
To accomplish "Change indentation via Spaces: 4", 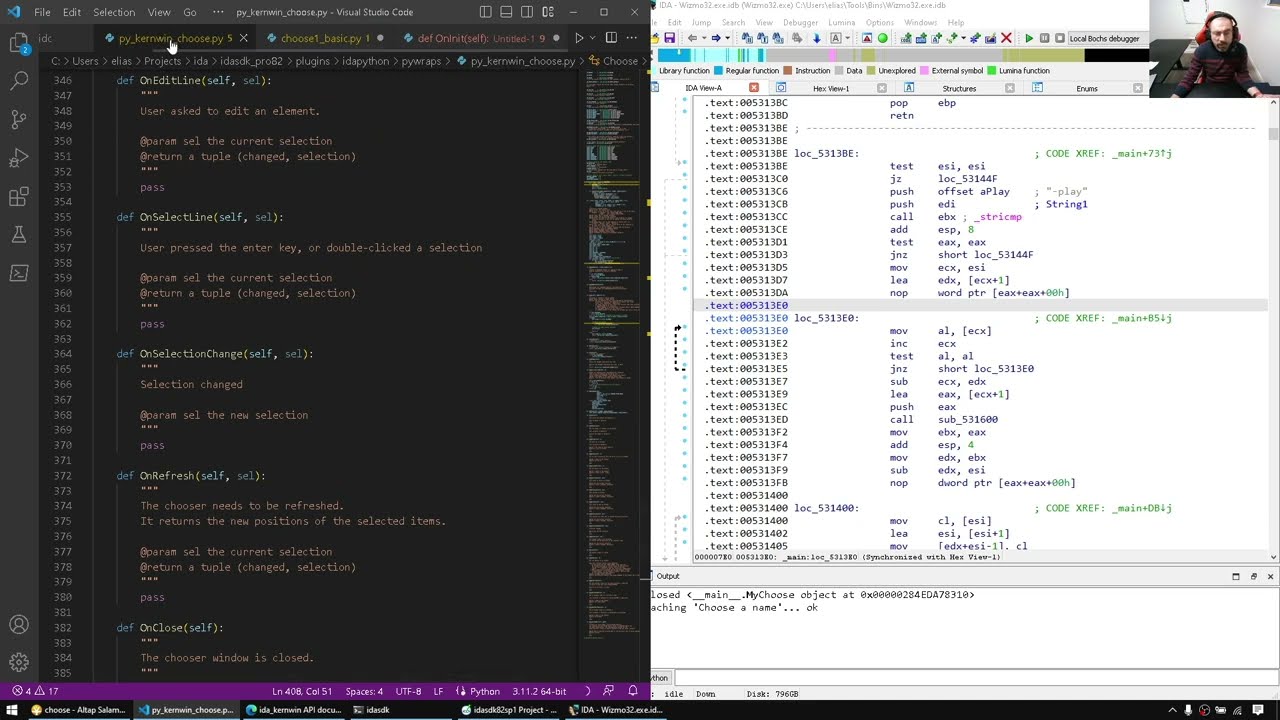I will (364, 691).
